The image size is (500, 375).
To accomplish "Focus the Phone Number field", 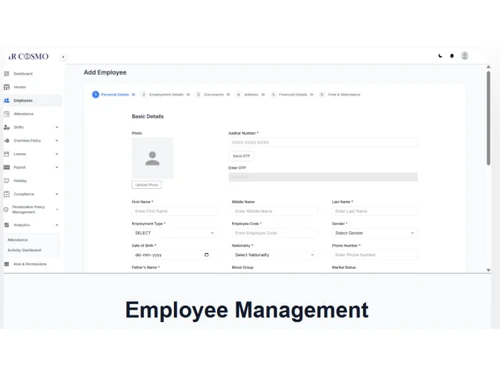I will point(375,255).
